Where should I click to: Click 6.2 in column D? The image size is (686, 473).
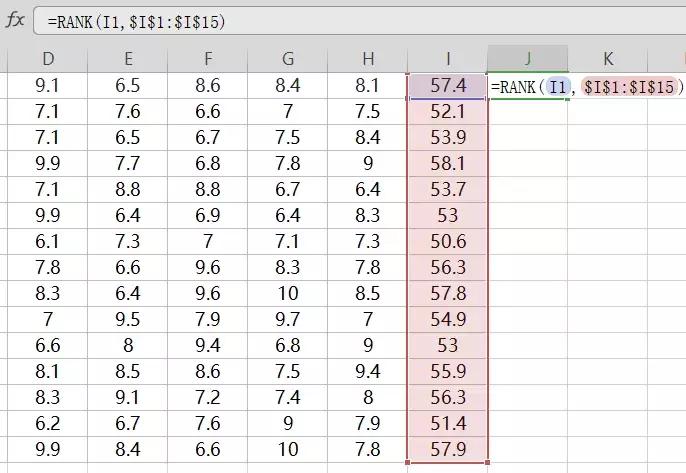pyautogui.click(x=48, y=424)
